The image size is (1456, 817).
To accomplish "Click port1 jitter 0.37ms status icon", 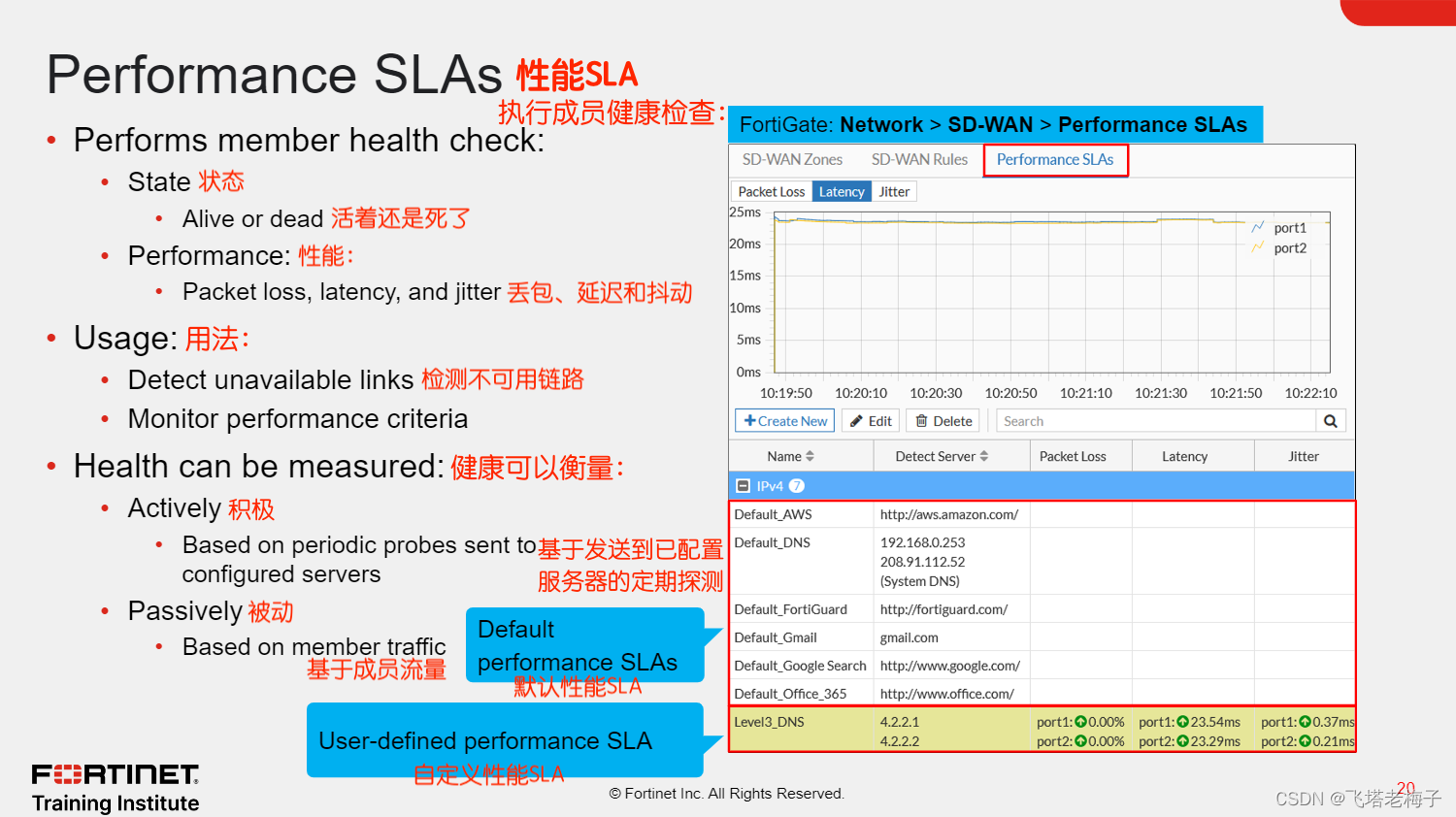I will coord(1305,722).
